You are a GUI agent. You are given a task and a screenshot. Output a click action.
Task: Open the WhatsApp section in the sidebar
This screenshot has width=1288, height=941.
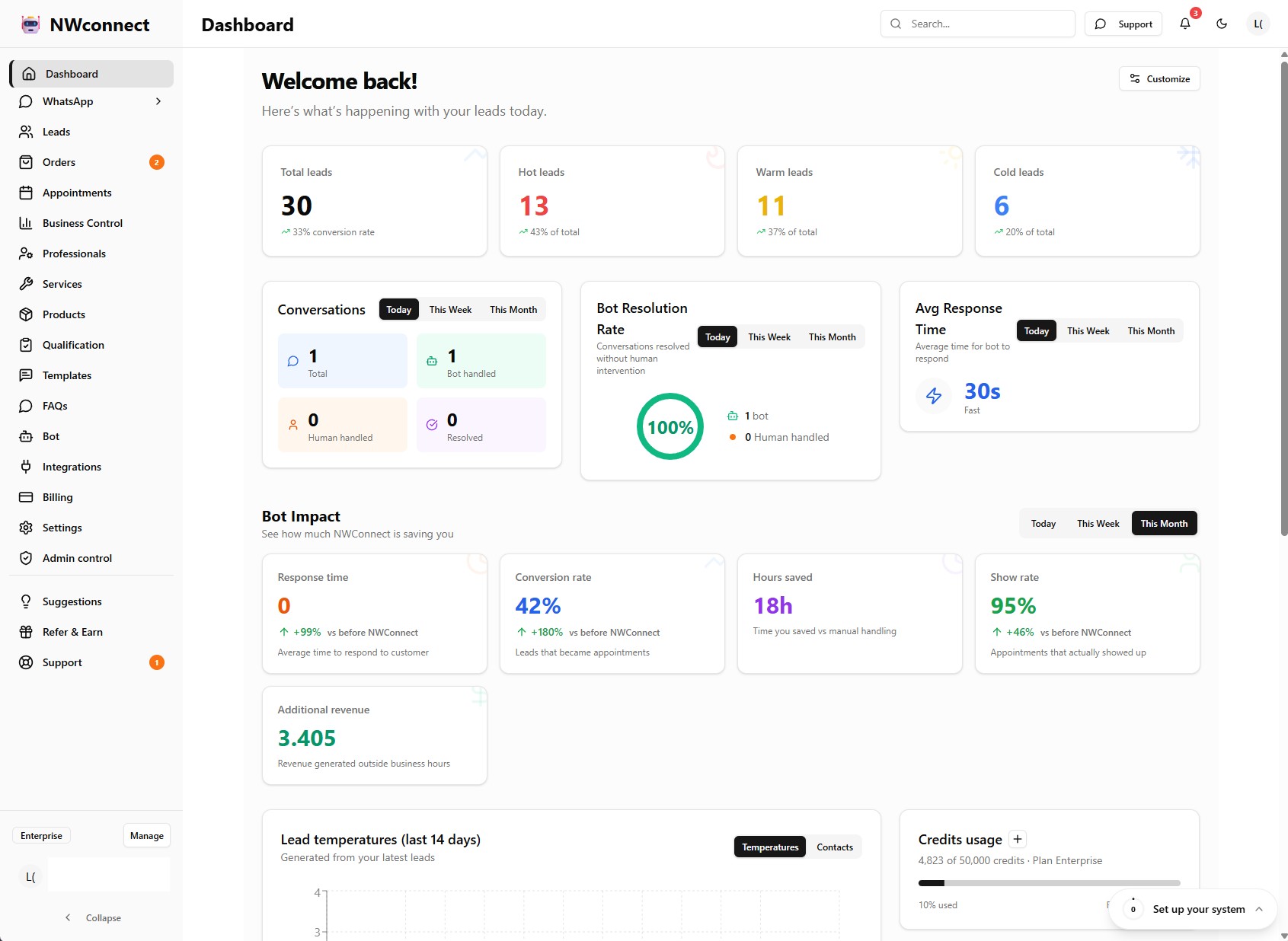click(x=67, y=101)
